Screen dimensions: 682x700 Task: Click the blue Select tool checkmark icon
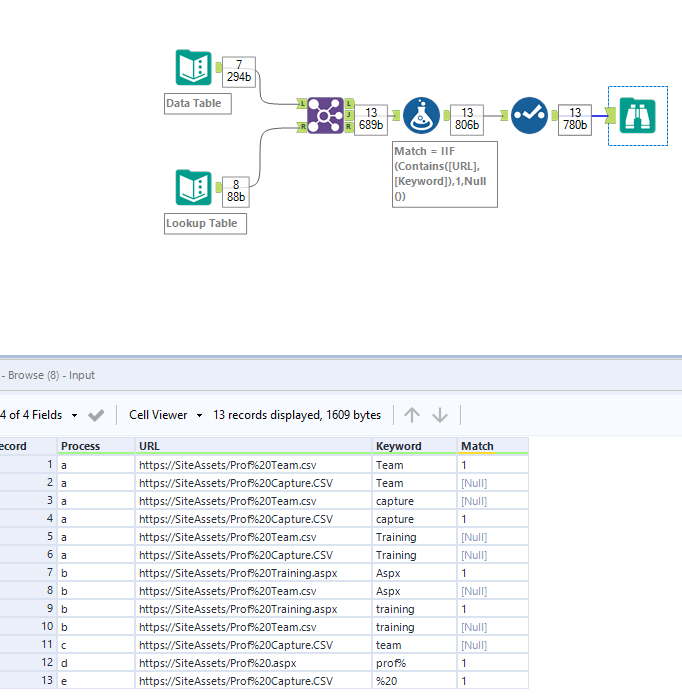(528, 116)
